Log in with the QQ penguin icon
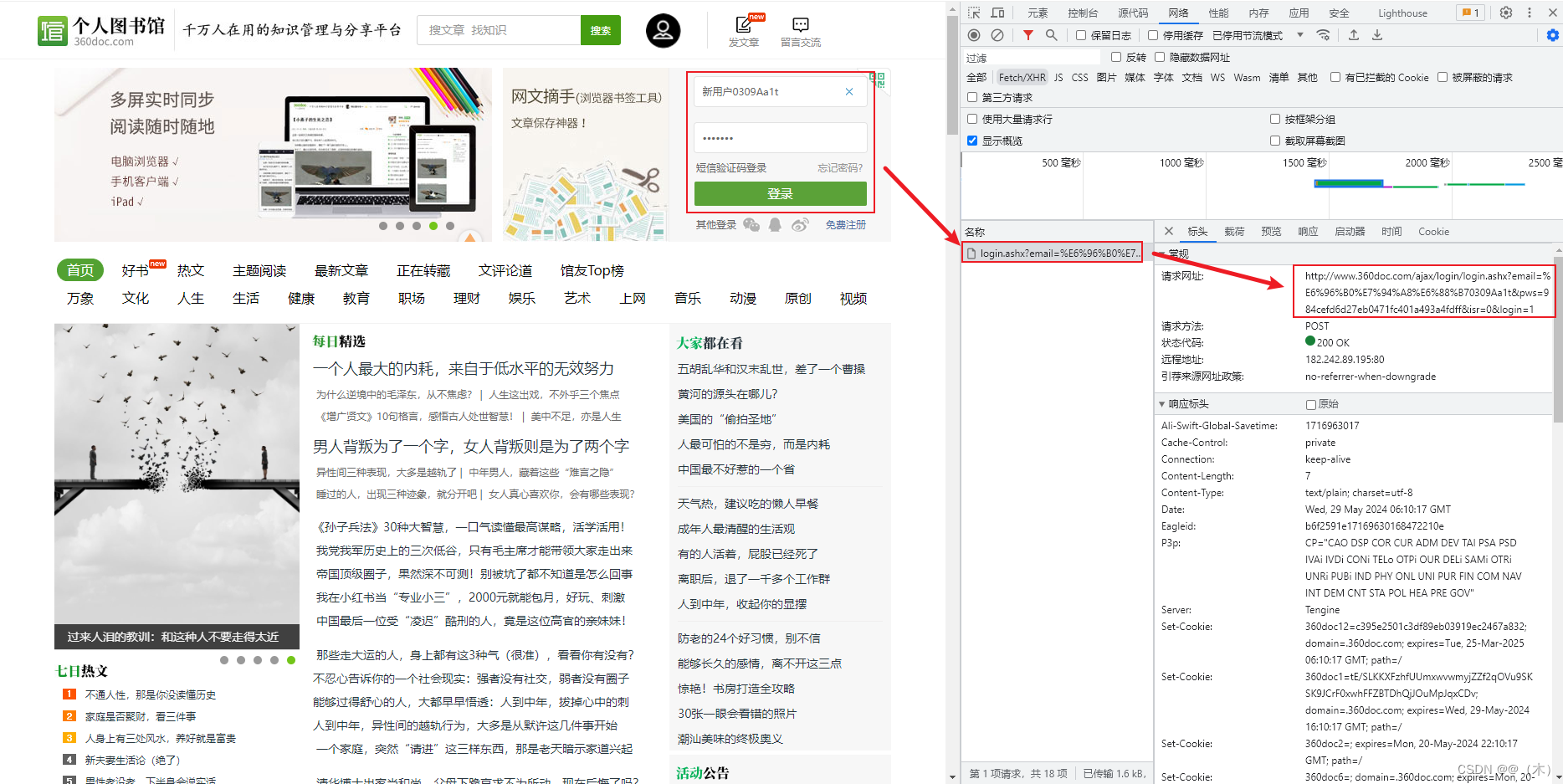1563x784 pixels. coord(776,224)
